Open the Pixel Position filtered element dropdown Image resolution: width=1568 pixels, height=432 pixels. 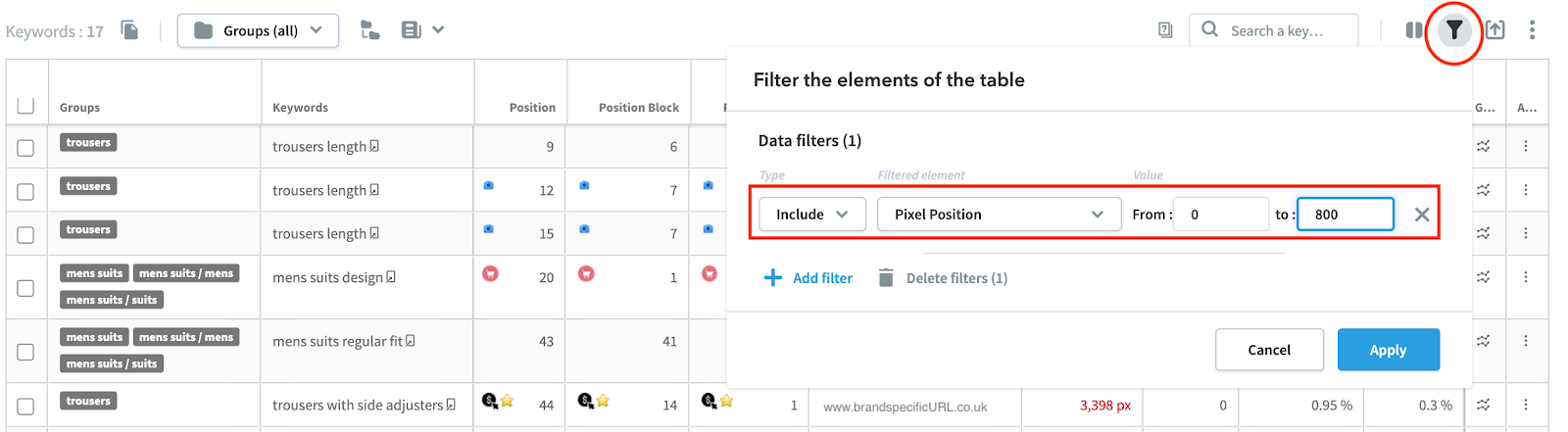pyautogui.click(x=999, y=215)
